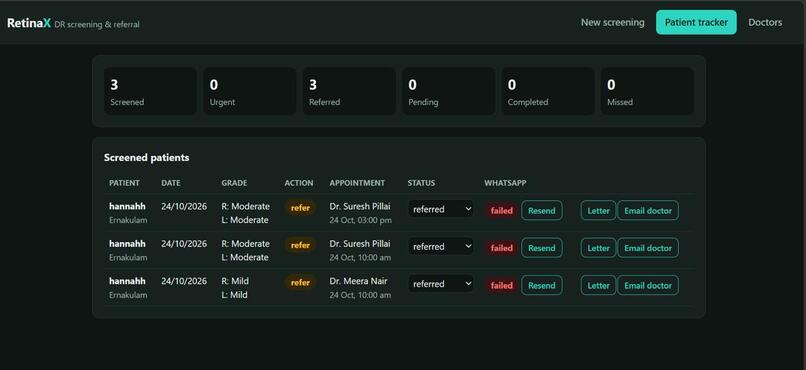Screen dimensions: 806x370
Task: Click the failed badge in 03:00 pm row
Action: click(x=502, y=211)
